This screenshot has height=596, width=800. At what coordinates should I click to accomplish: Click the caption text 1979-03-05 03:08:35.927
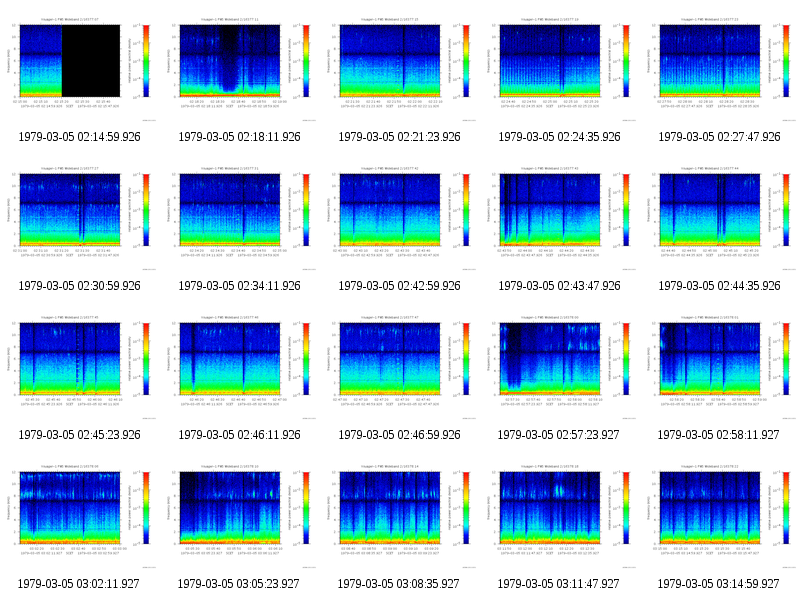(398, 584)
